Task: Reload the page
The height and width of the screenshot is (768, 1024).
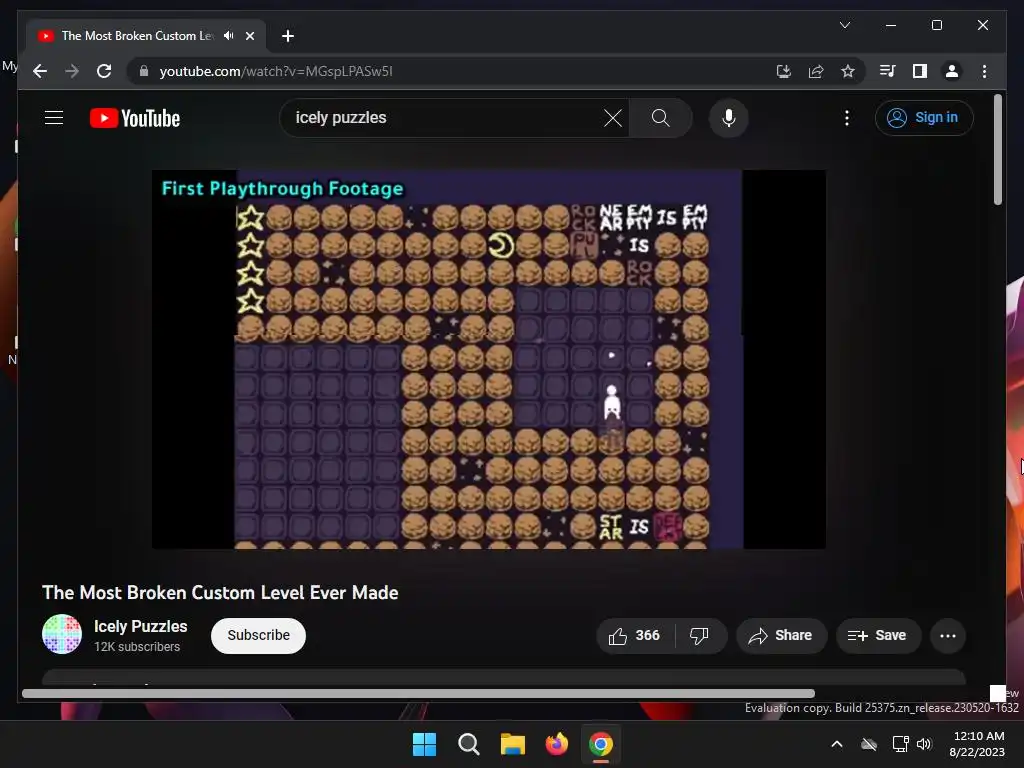Action: point(104,71)
